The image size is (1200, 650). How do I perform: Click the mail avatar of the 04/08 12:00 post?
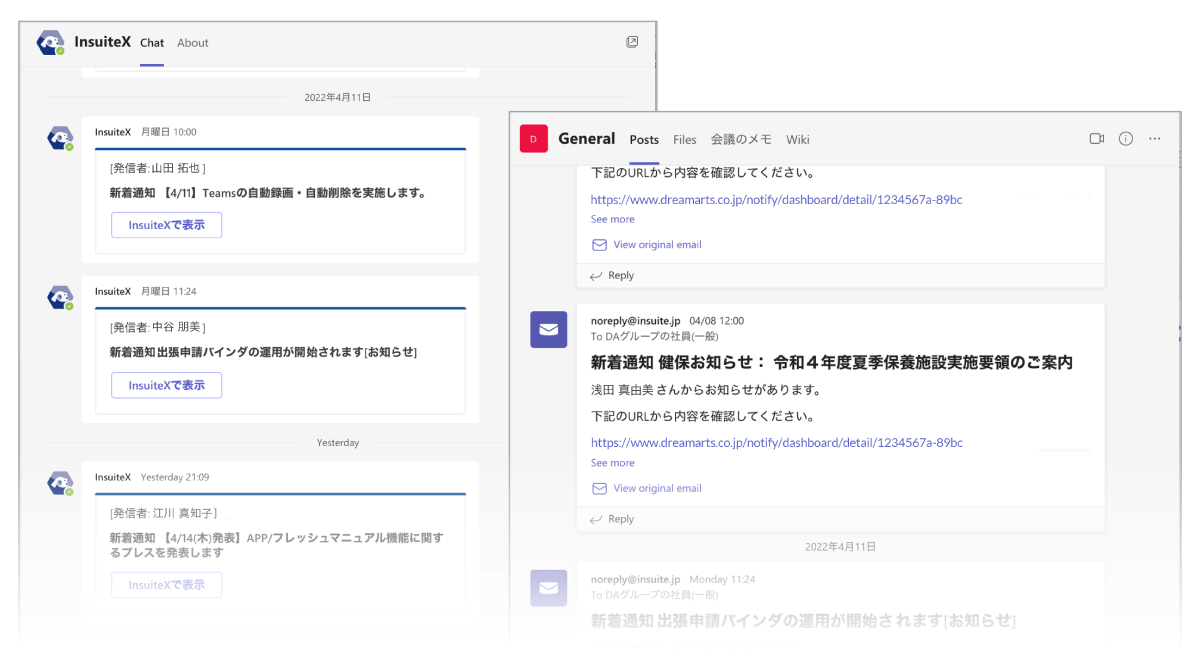pyautogui.click(x=548, y=329)
